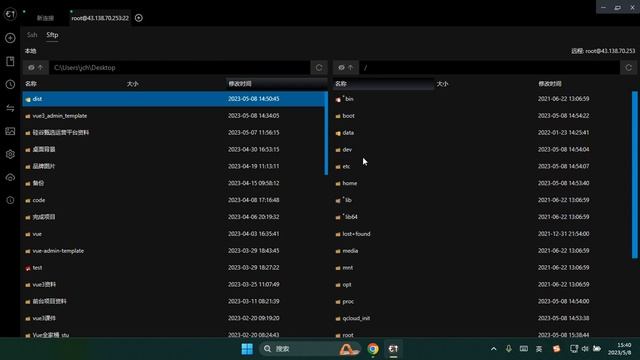Viewport: 640px width, 360px height.
Task: Open bookmarks icon in left sidebar
Action: (10, 61)
